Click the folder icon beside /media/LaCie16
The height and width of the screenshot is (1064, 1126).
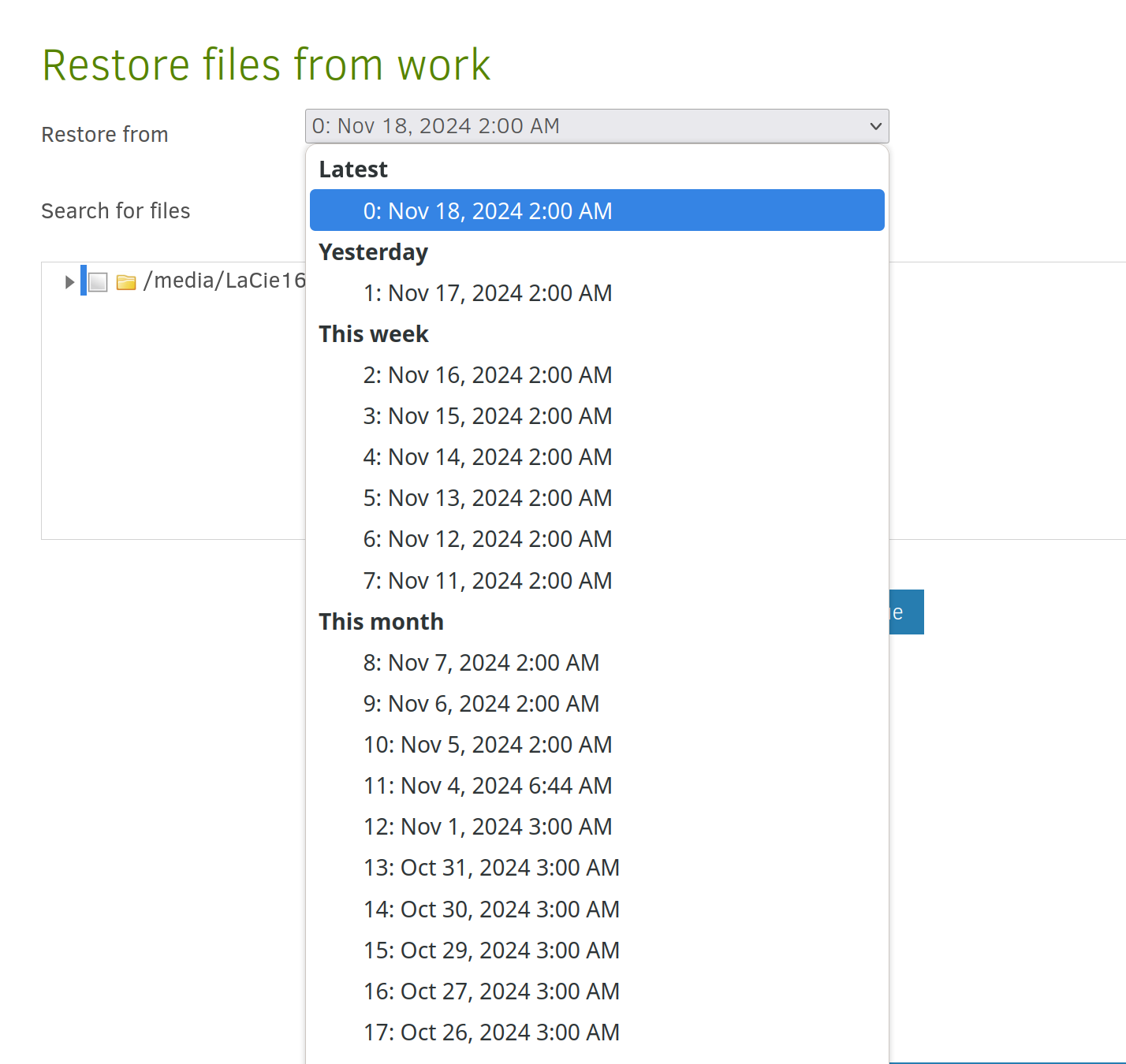click(x=126, y=281)
